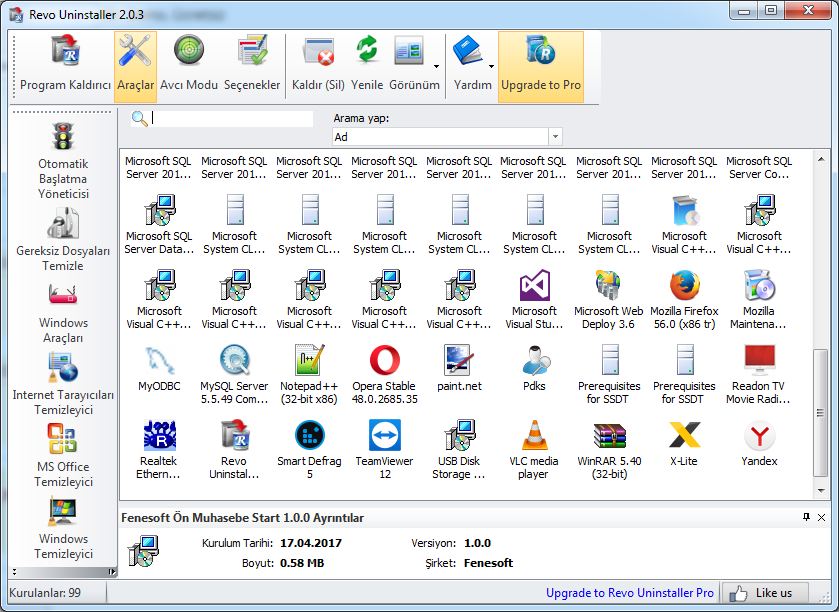Viewport: 839px width, 612px height.
Task: Select the MyODBC program
Action: [159, 369]
